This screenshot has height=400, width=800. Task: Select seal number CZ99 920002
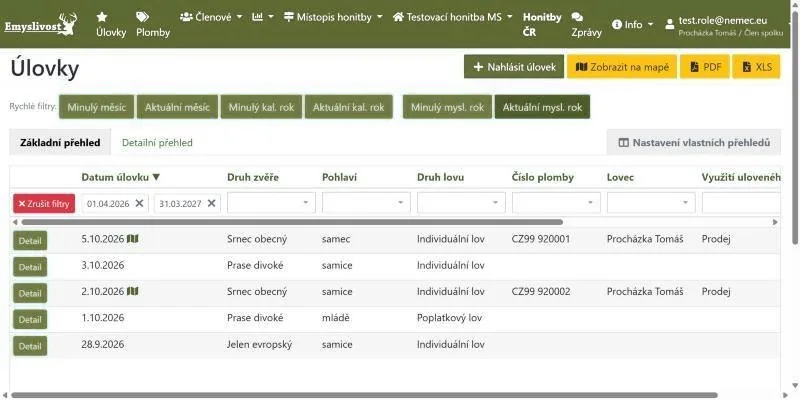coord(541,292)
